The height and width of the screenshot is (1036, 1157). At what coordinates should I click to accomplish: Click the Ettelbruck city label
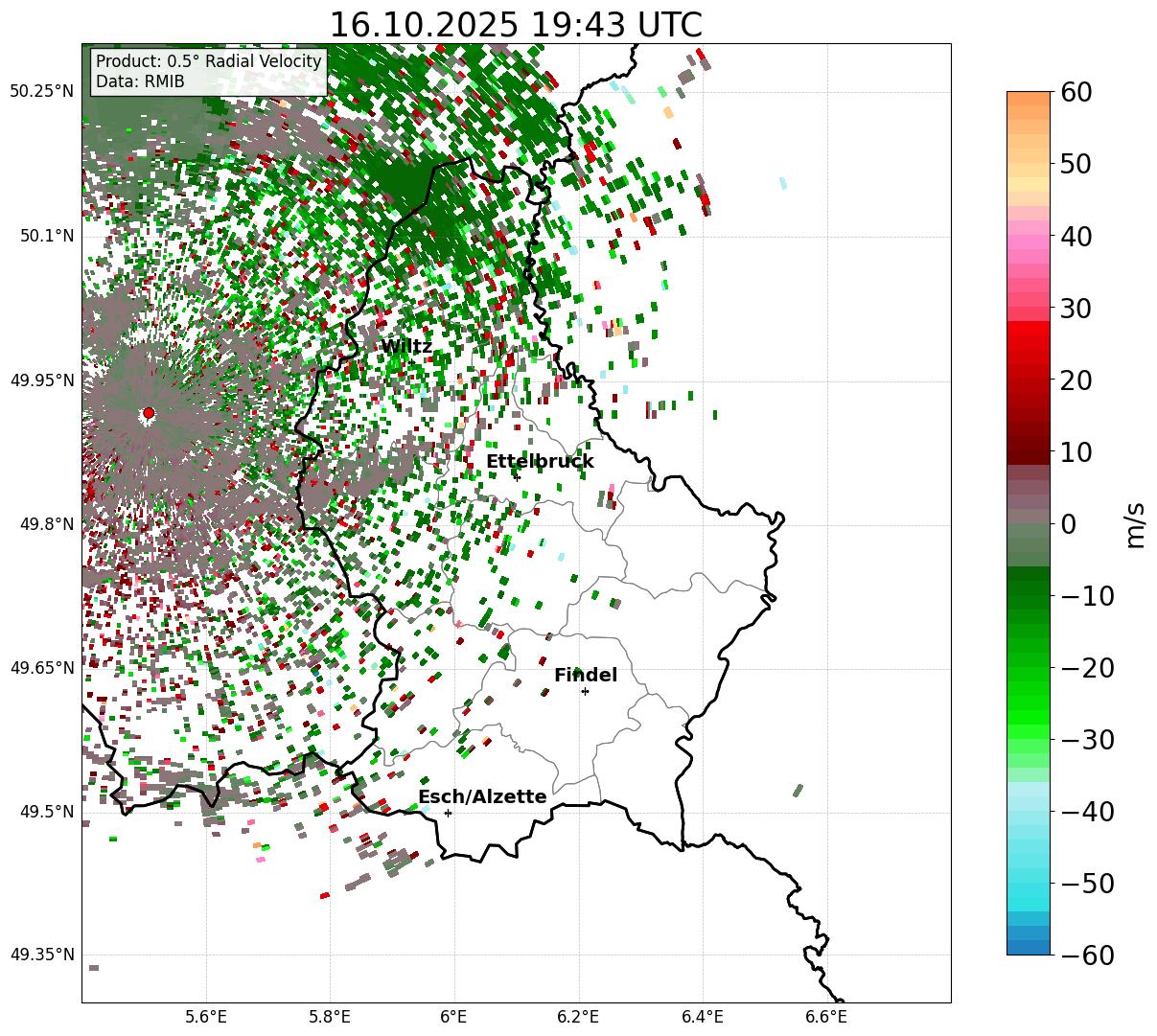pyautogui.click(x=540, y=462)
